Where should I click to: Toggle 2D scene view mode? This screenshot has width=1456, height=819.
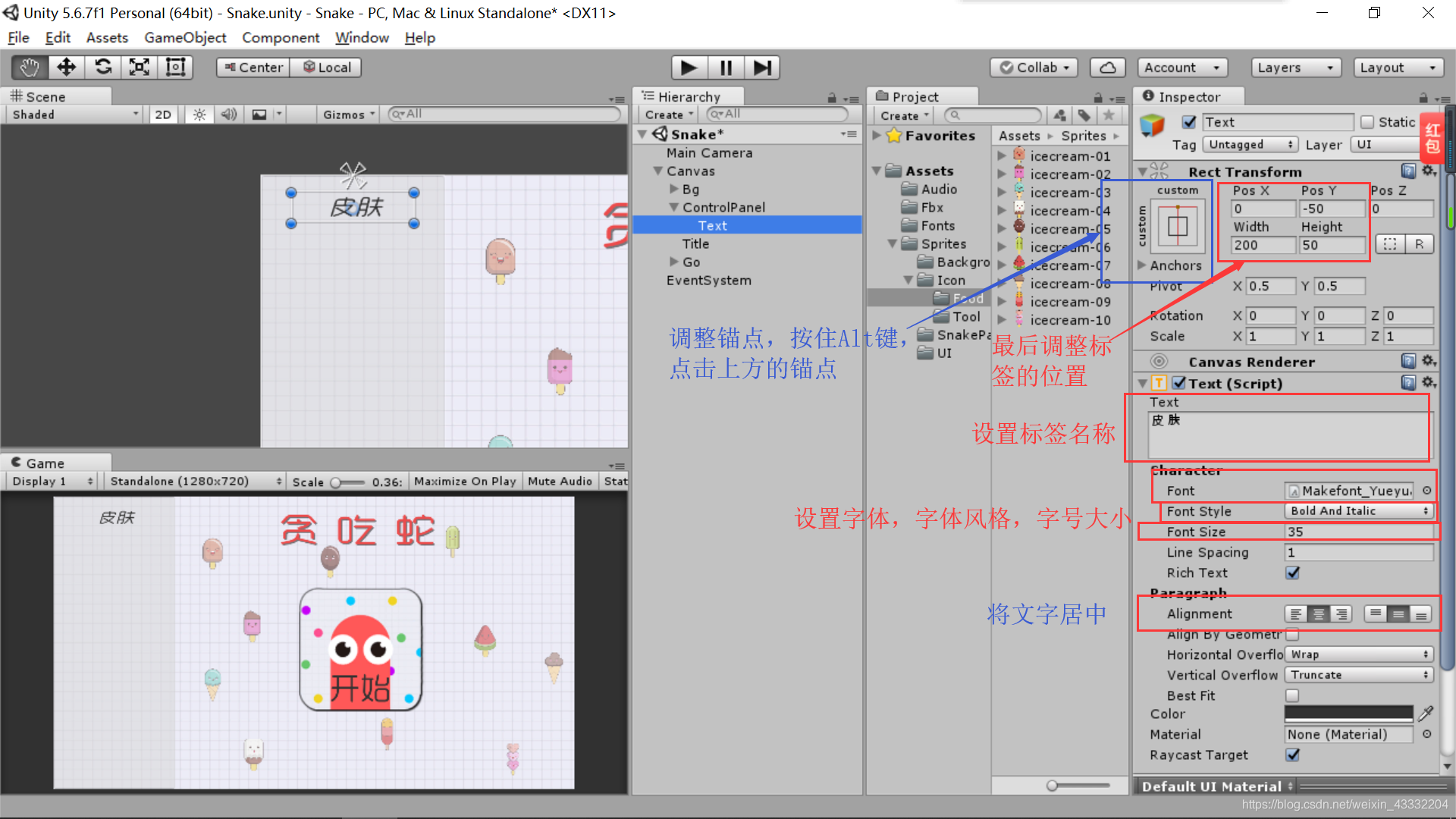[163, 115]
